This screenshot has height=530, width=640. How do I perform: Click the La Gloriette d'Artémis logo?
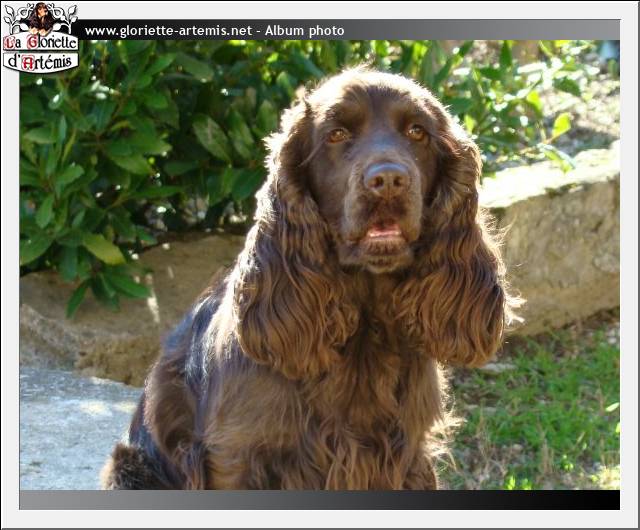[40, 38]
